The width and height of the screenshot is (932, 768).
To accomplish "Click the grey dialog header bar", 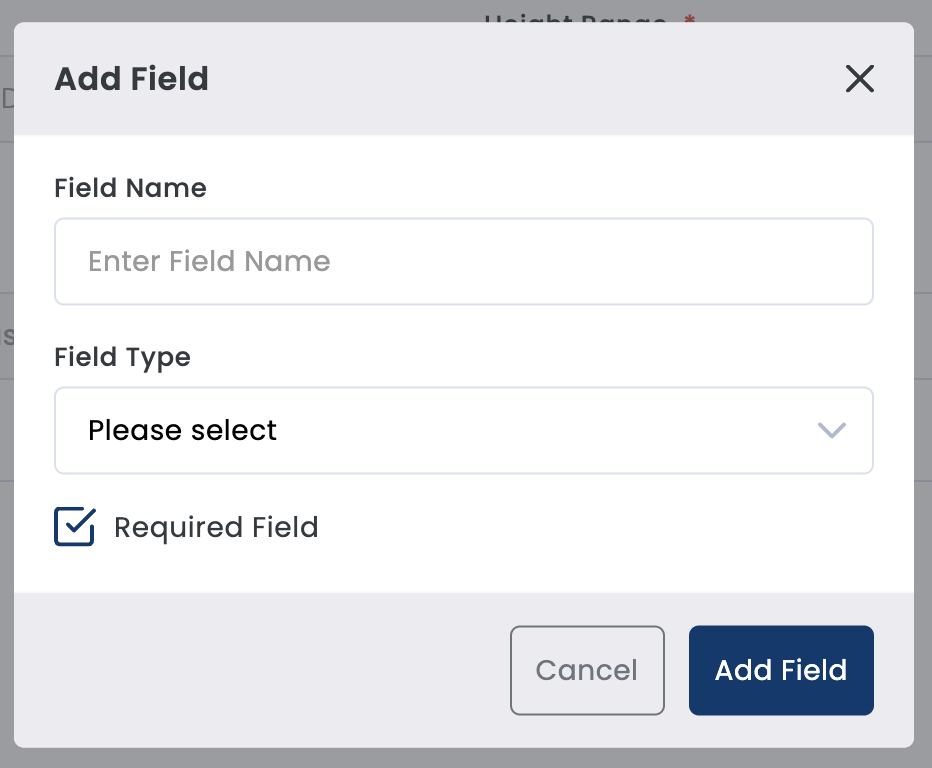I will tap(500, 79).
